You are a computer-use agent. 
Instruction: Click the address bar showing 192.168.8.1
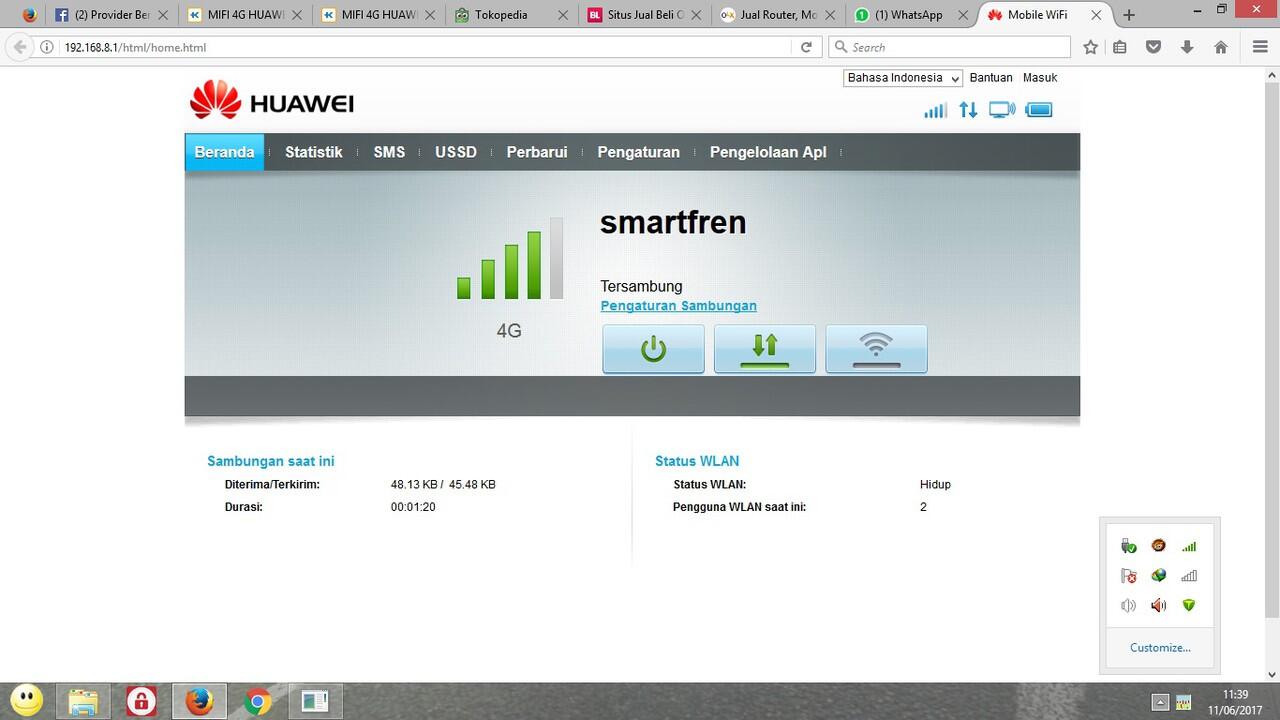[420, 47]
